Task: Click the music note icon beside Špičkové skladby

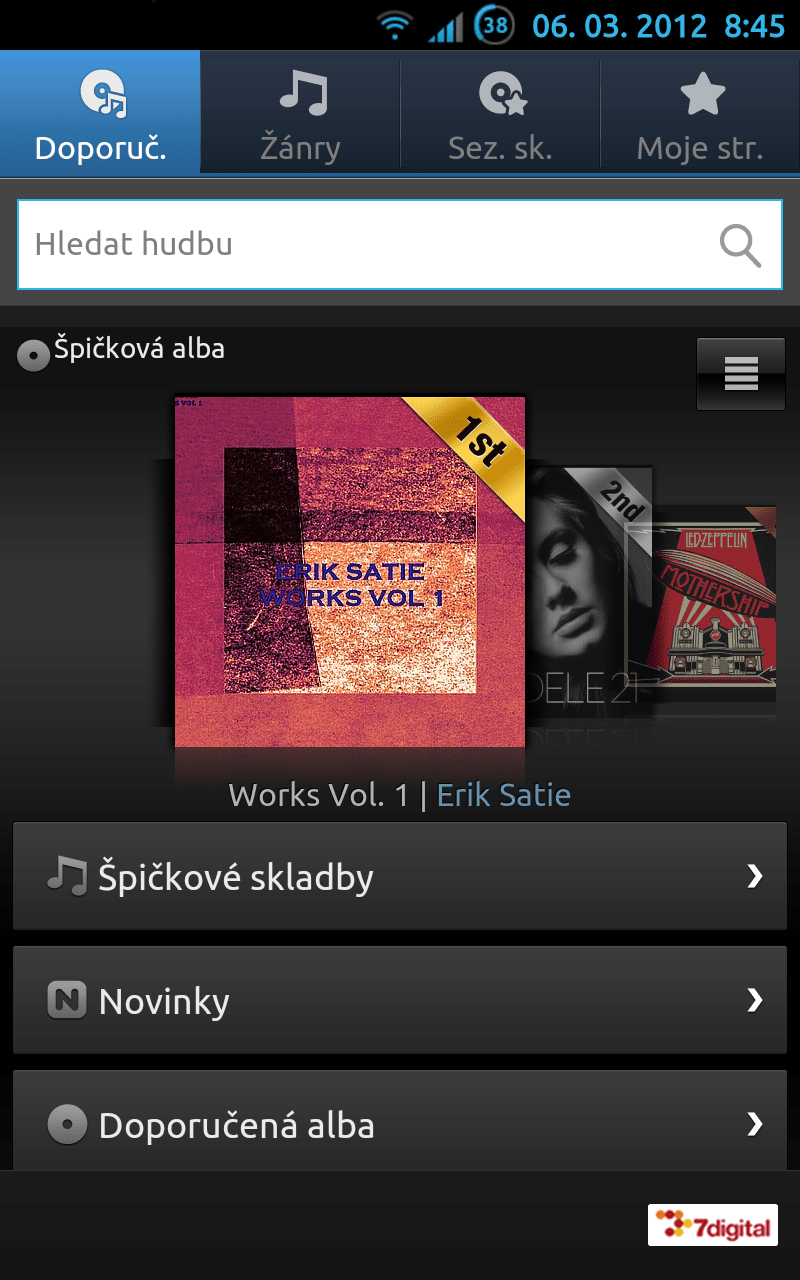Action: pos(67,876)
